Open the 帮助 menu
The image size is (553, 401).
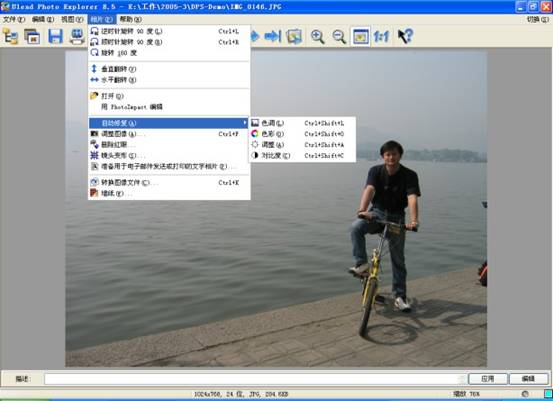130,19
